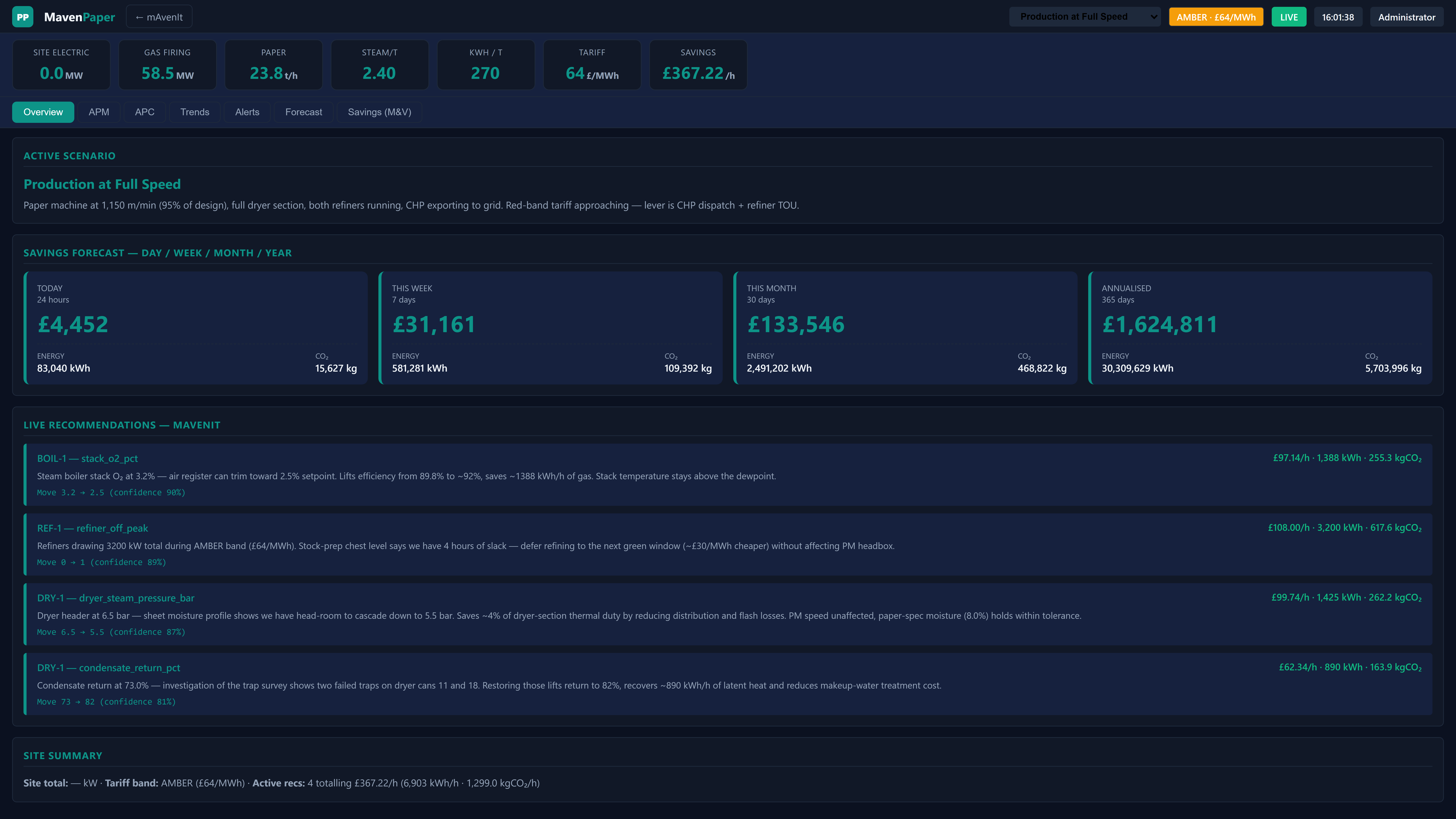Switch to the APM tab

pos(99,112)
